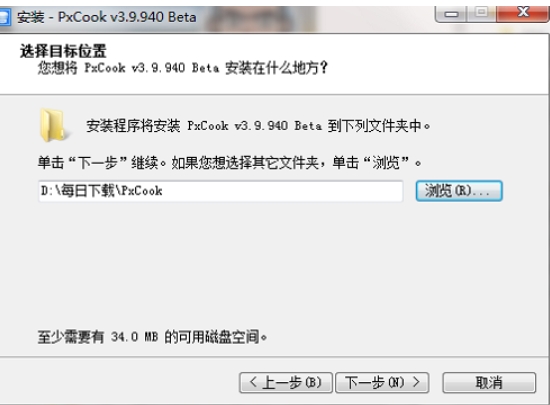Click the 安装 - PxCook v3.9.940 Beta title text

coord(107,17)
